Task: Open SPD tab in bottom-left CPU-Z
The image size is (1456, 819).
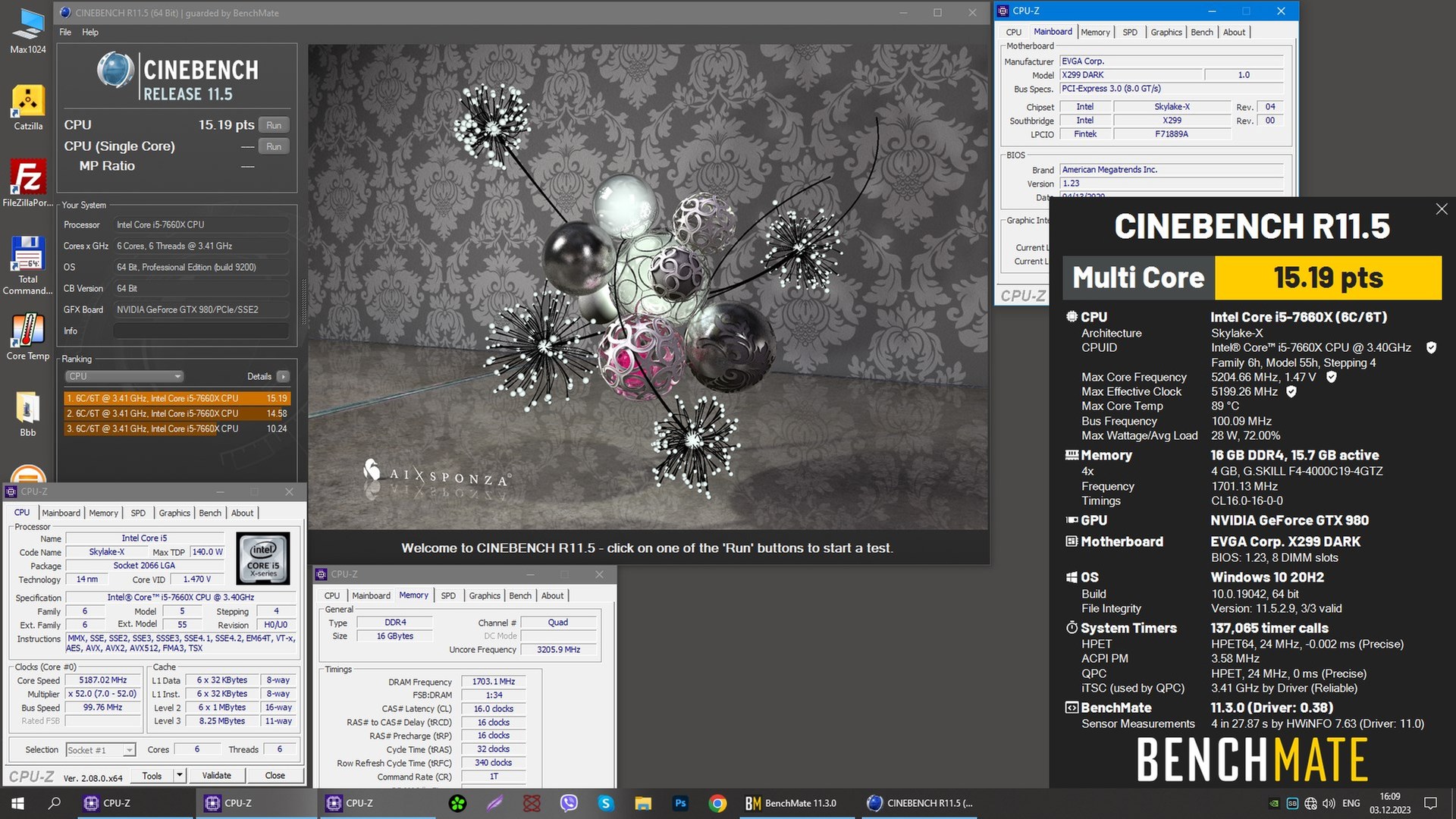Action: [138, 513]
